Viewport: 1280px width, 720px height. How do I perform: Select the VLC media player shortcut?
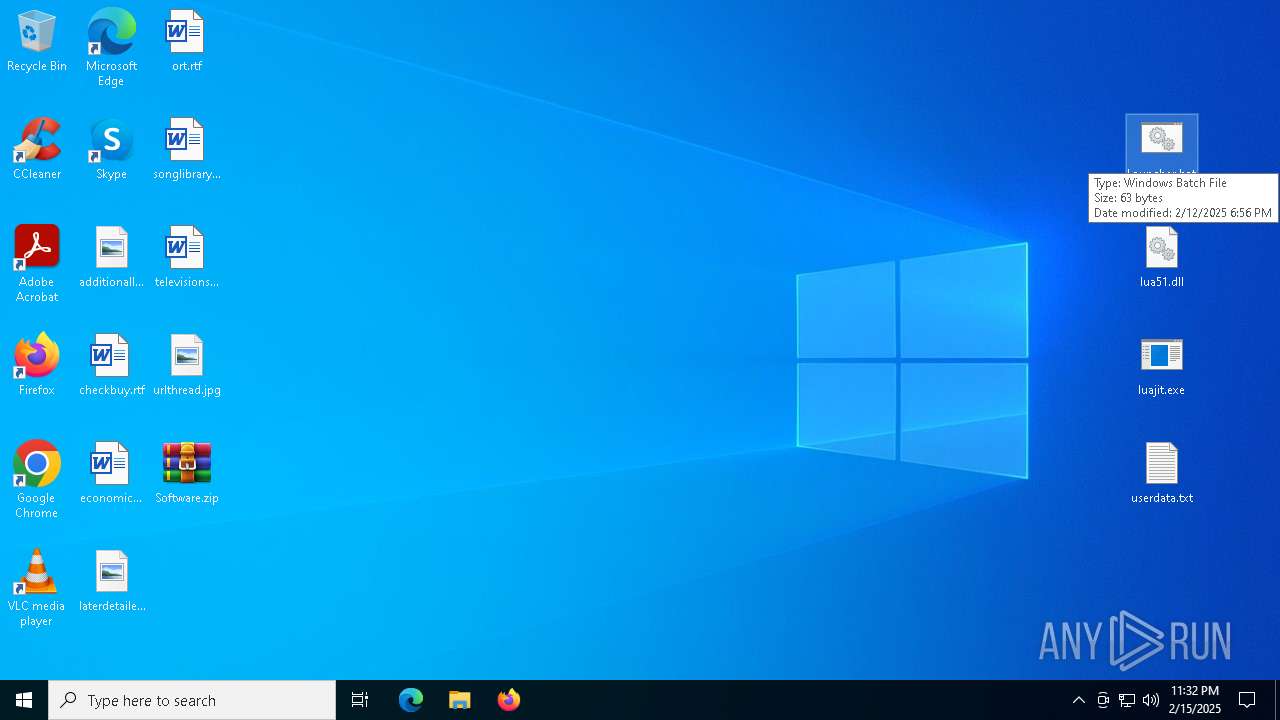(37, 588)
